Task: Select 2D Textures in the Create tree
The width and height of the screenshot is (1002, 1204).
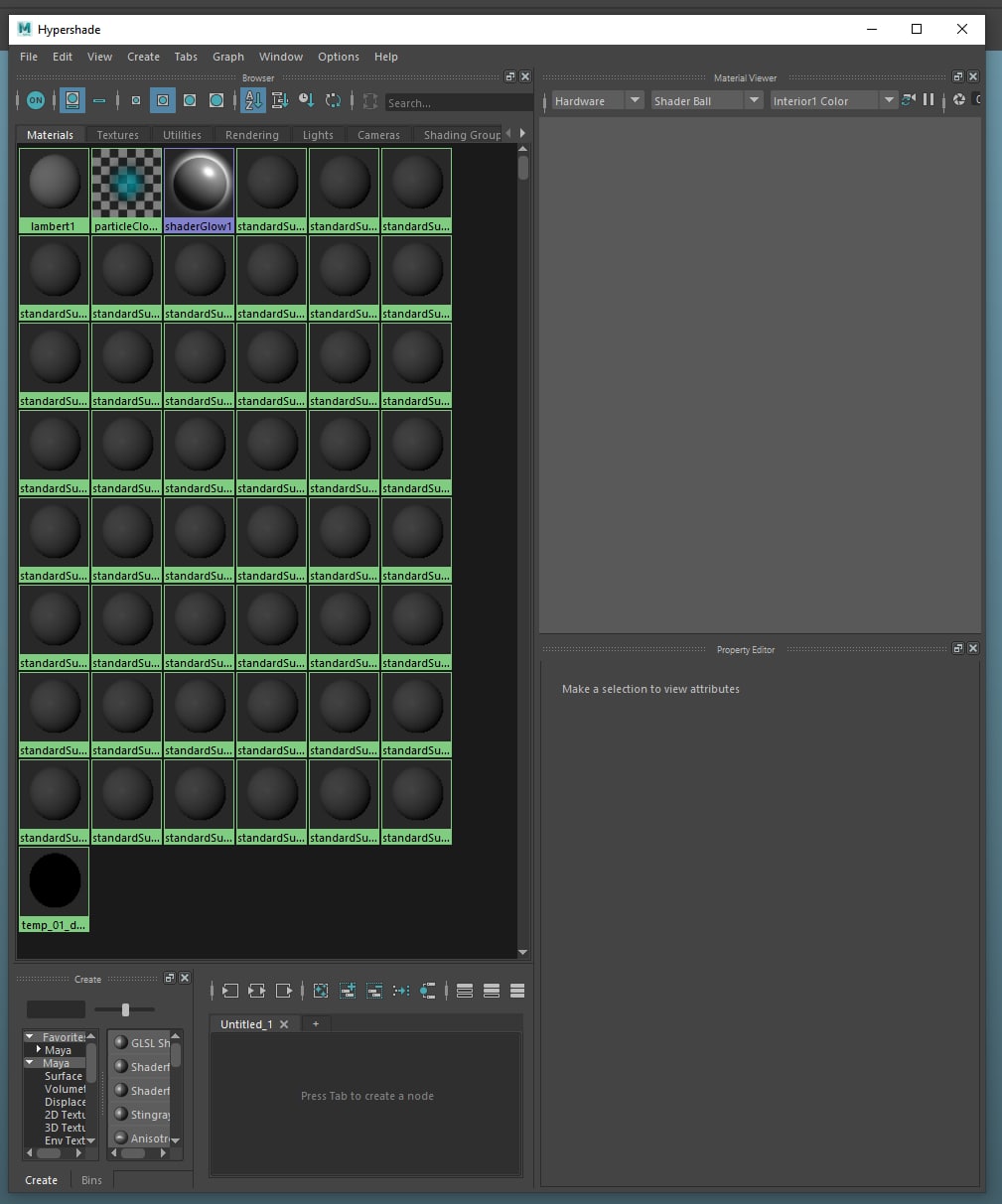Action: coord(65,1115)
